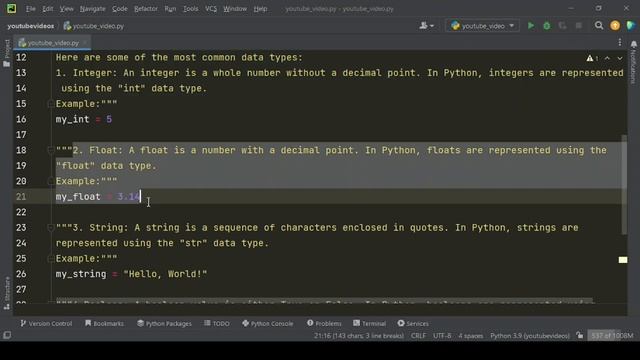Click the PyCharm app logo

pyautogui.click(x=11, y=8)
